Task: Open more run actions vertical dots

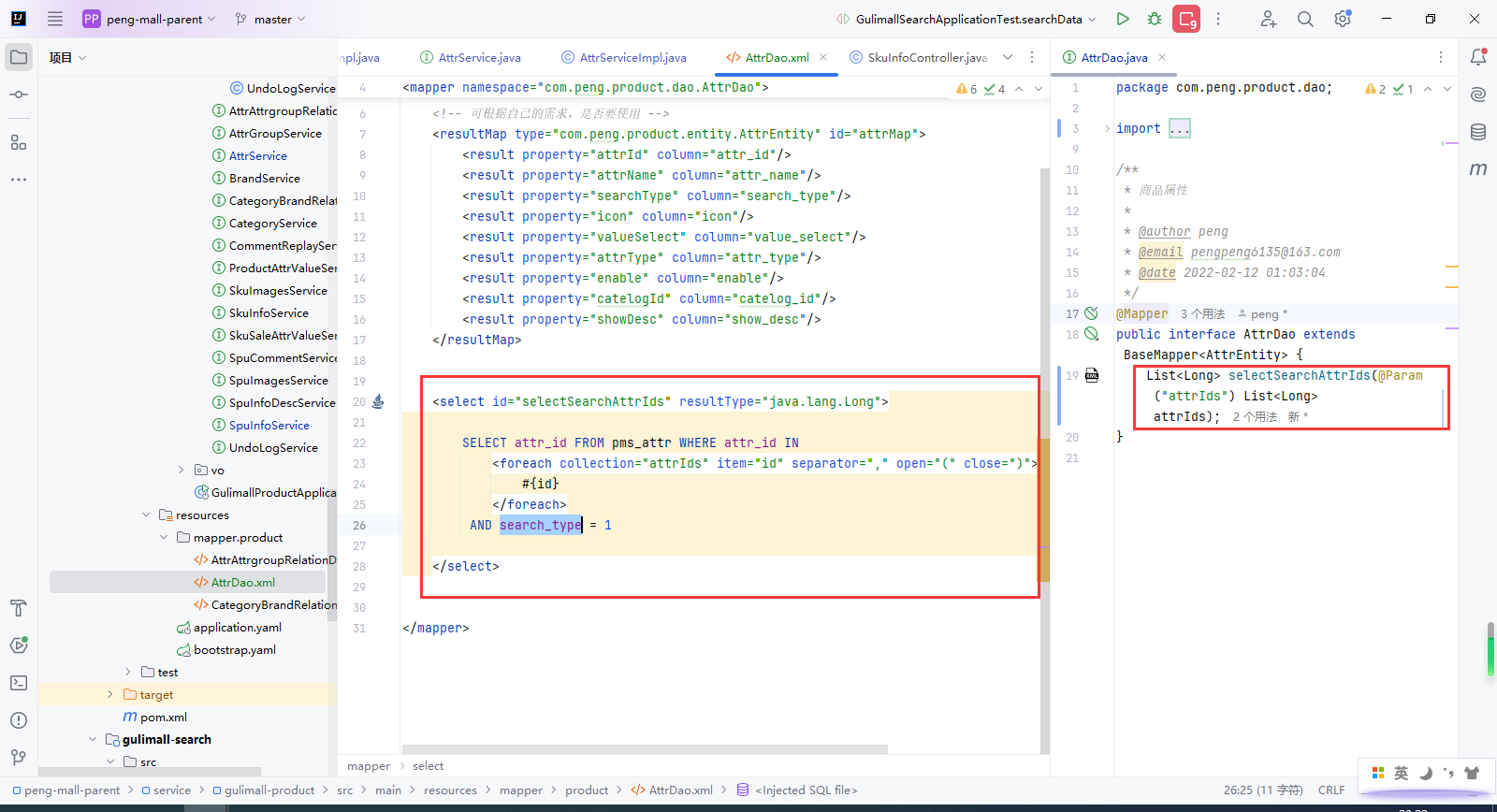Action: 1218,19
